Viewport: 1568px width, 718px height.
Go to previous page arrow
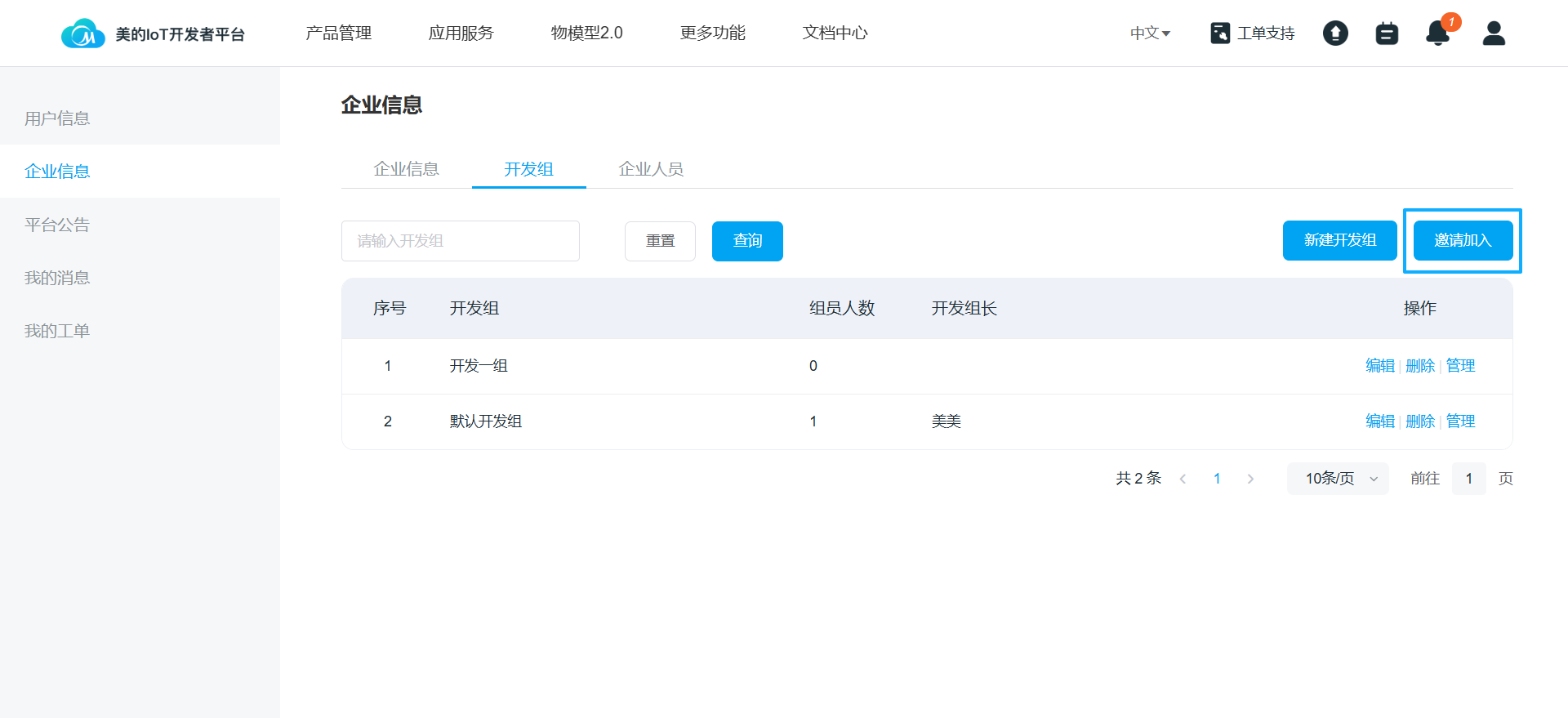tap(1183, 479)
